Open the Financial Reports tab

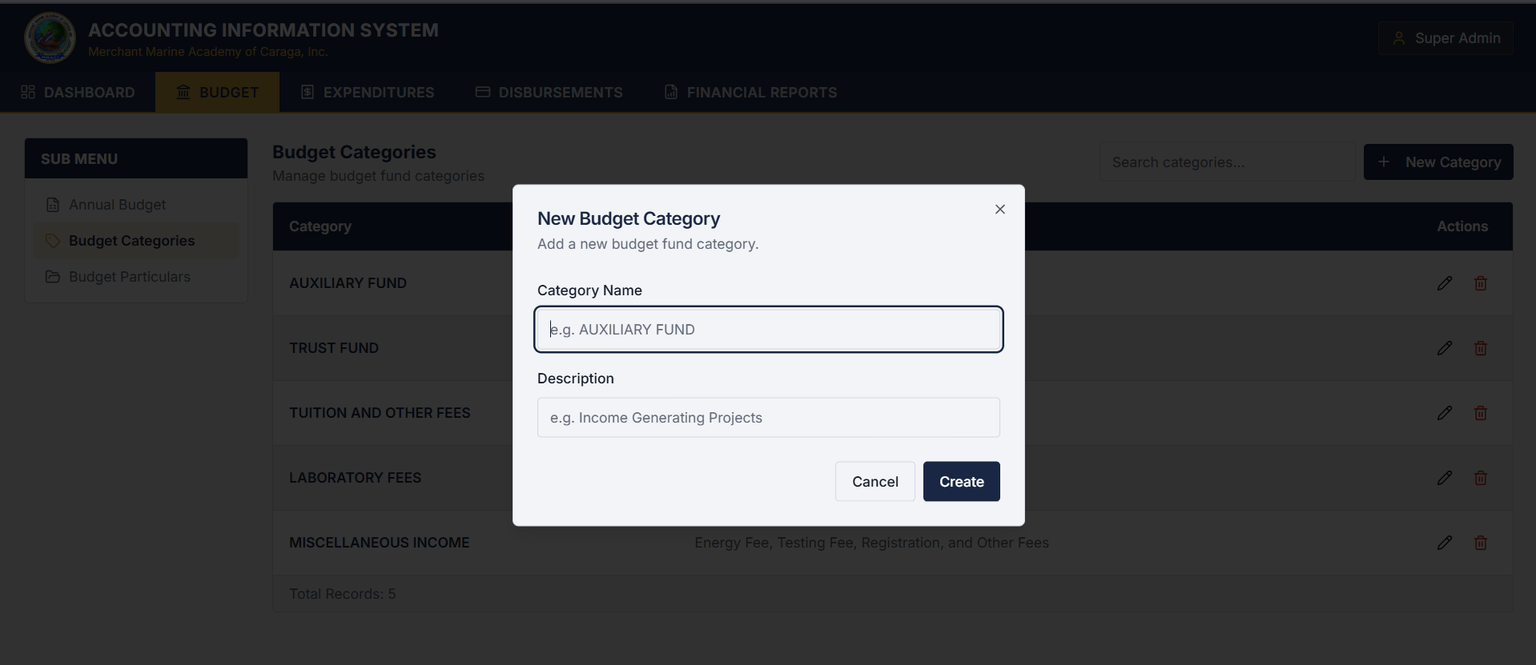pyautogui.click(x=751, y=92)
